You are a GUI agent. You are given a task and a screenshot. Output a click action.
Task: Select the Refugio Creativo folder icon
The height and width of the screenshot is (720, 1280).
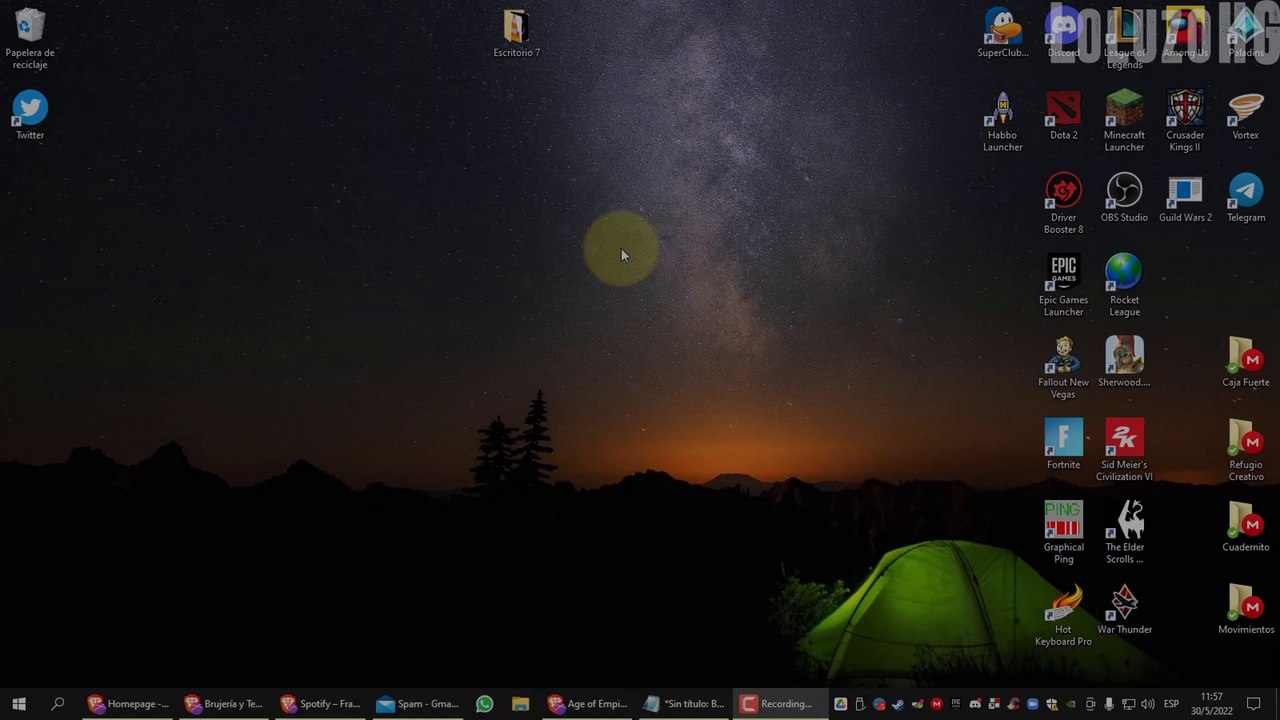click(x=1246, y=450)
